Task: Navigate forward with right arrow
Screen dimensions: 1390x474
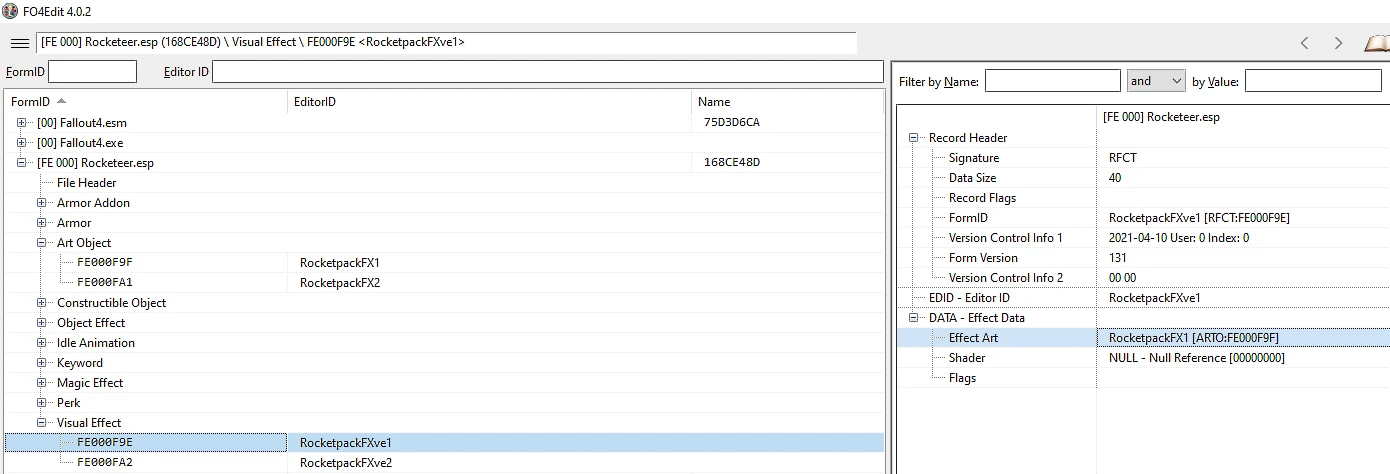Action: coord(1339,43)
